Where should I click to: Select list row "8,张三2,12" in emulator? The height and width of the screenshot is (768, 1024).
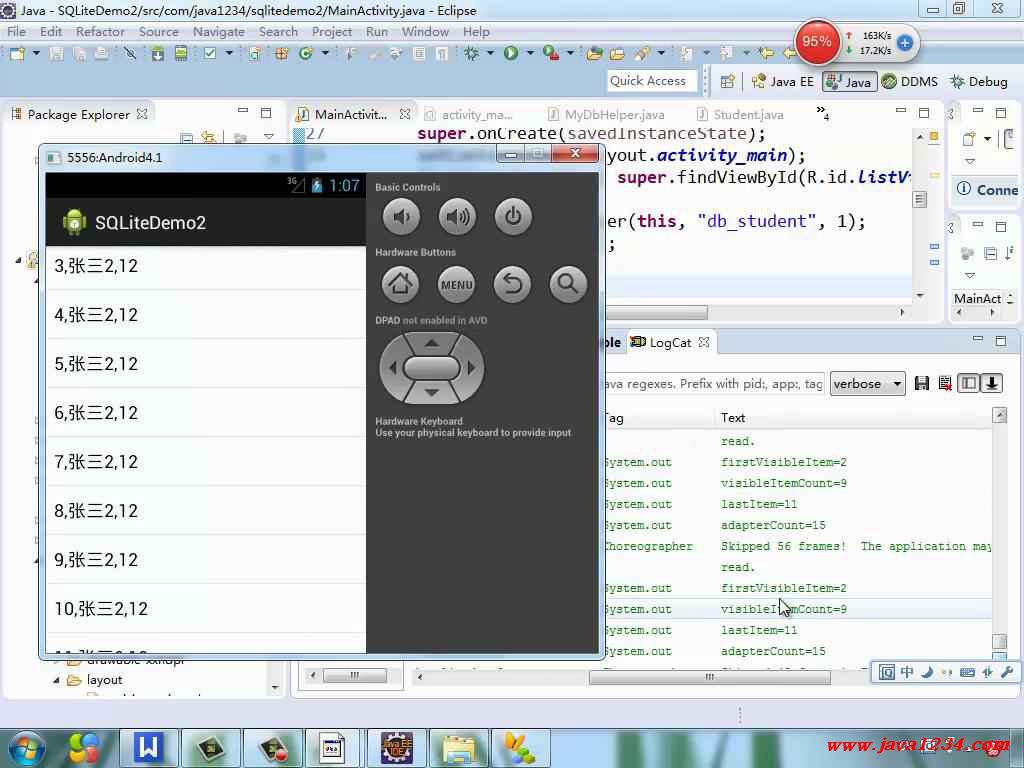[x=206, y=511]
